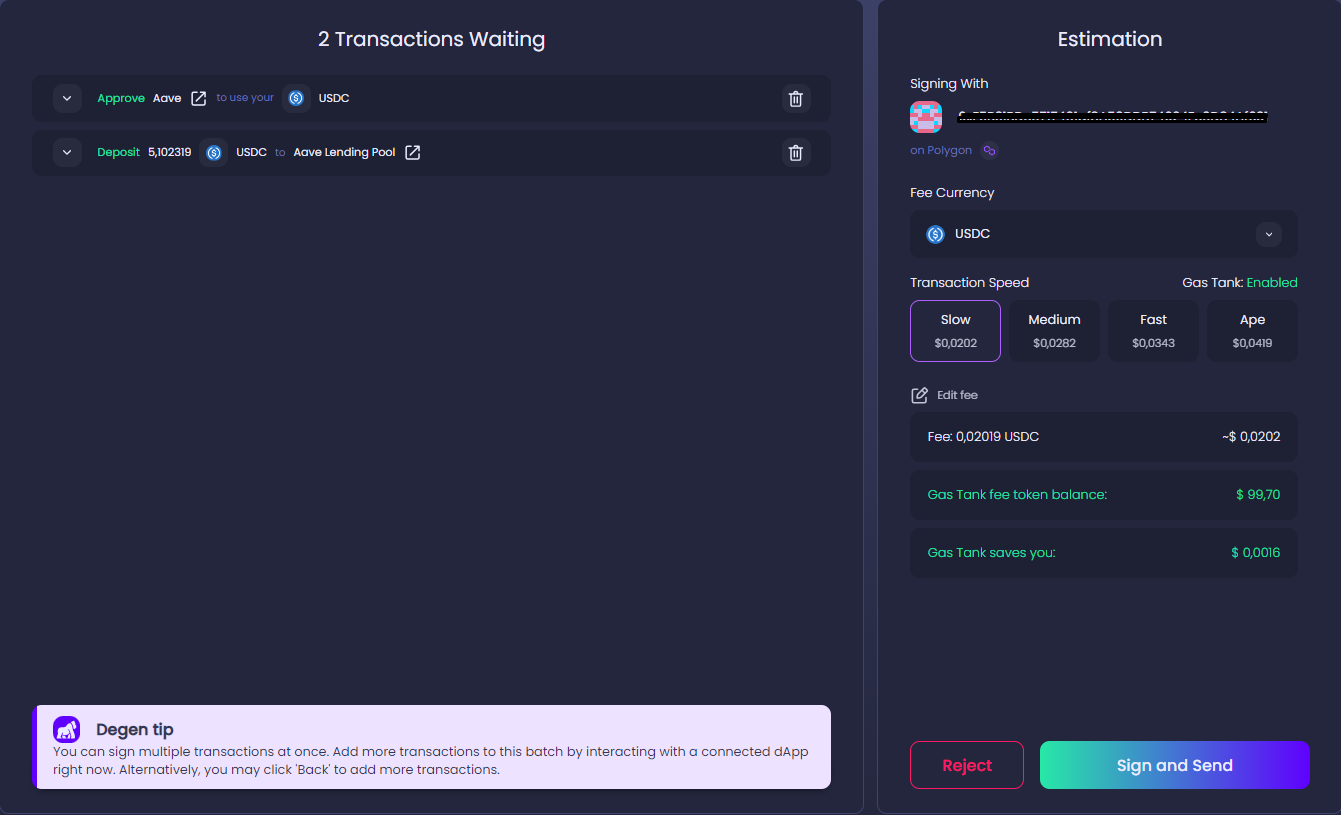Click the green 'Deposit' label
1341x815 pixels.
click(118, 152)
